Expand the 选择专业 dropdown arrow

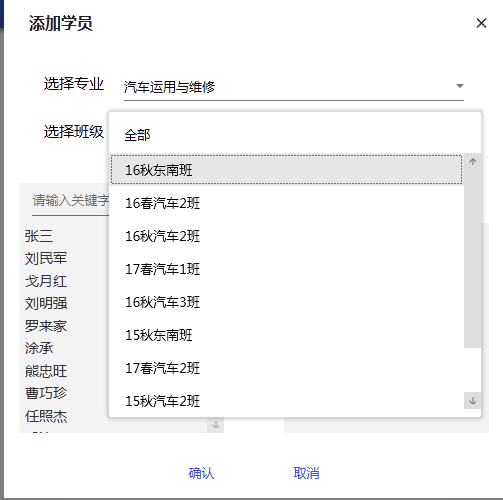[x=460, y=86]
